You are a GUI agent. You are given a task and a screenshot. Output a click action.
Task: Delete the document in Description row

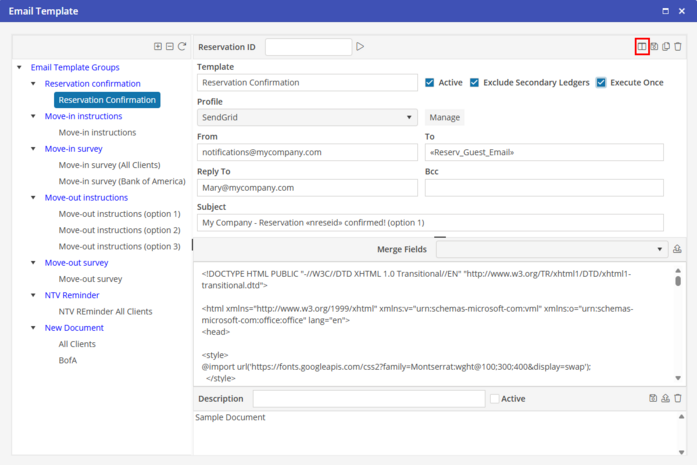(678, 399)
